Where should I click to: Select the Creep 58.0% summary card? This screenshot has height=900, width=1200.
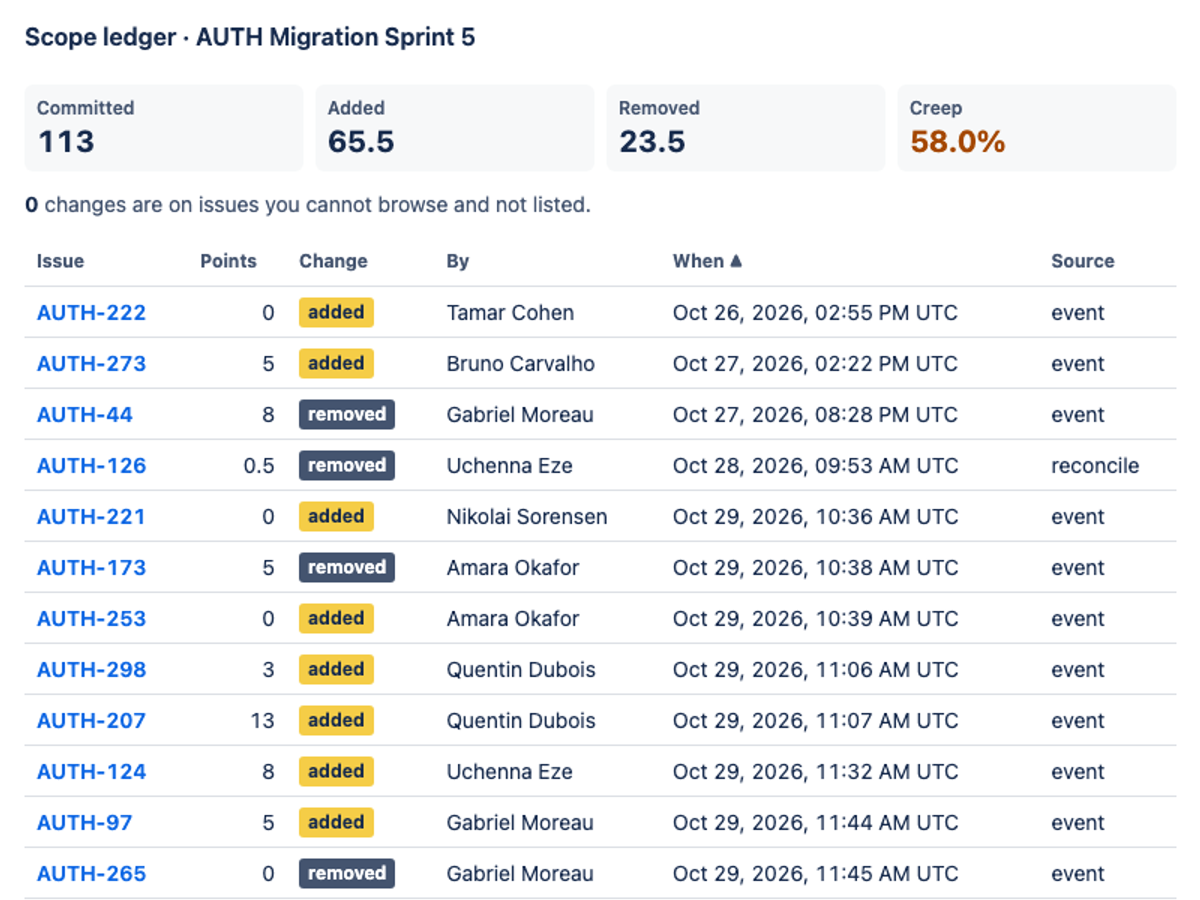pos(1037,128)
